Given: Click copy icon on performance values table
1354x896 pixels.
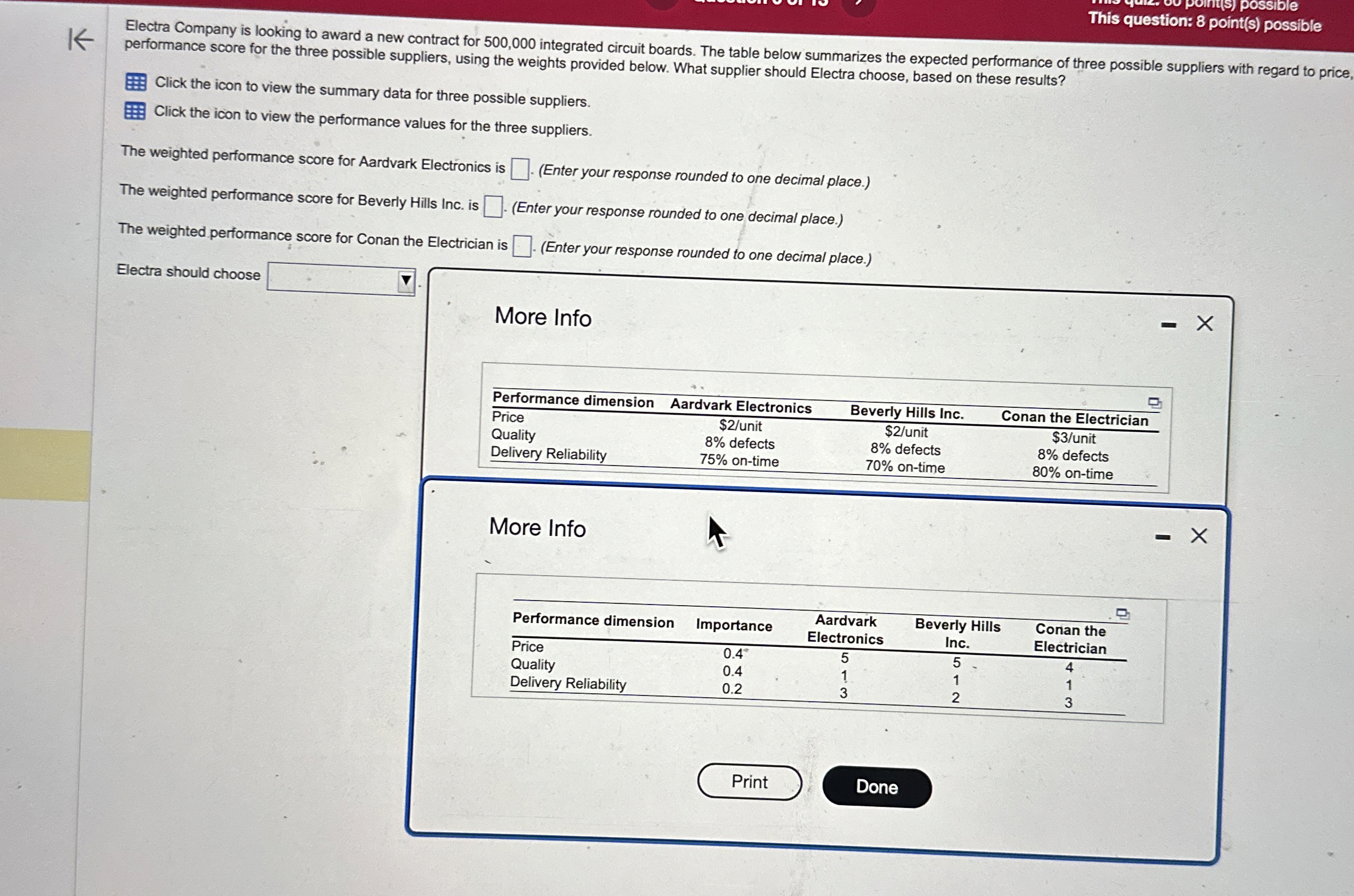Looking at the screenshot, I should (1122, 614).
